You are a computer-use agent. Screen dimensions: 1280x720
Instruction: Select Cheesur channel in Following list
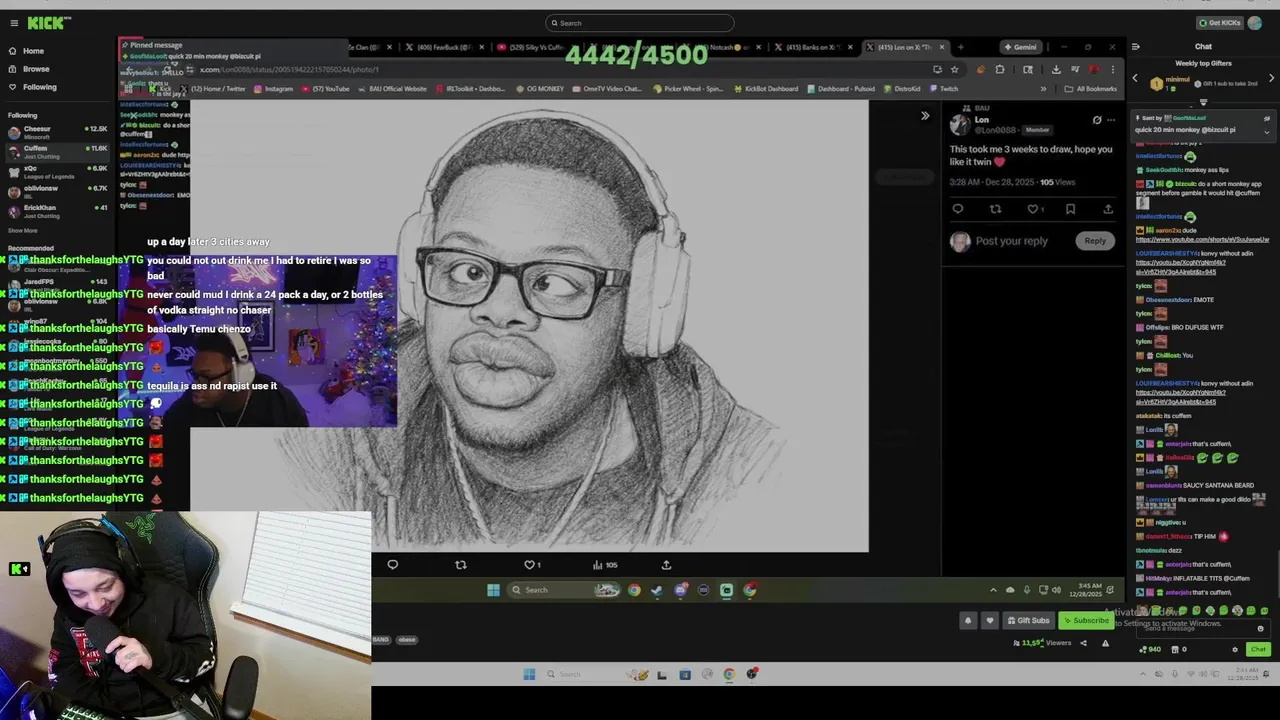55,131
